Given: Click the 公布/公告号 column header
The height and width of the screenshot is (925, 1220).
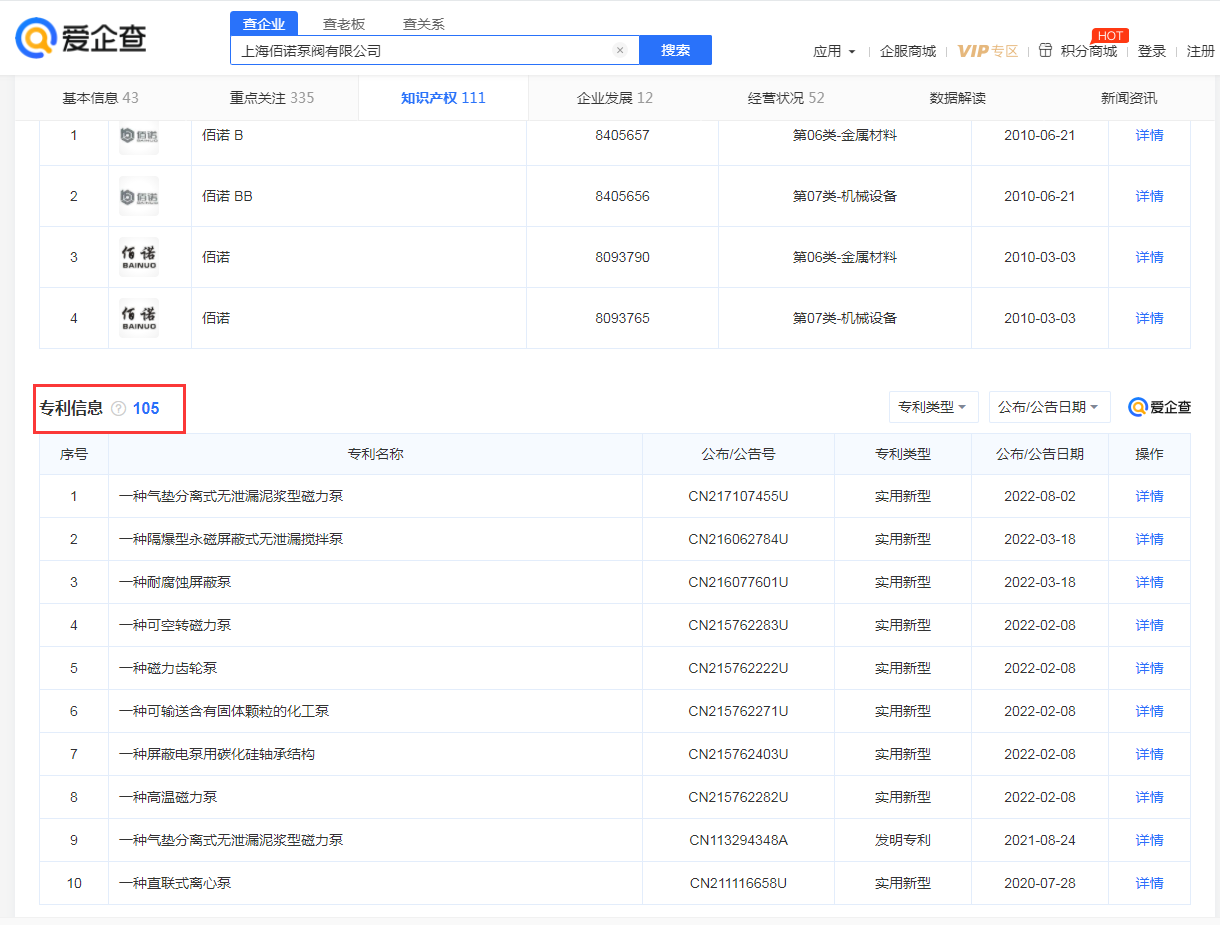Looking at the screenshot, I should pos(739,454).
